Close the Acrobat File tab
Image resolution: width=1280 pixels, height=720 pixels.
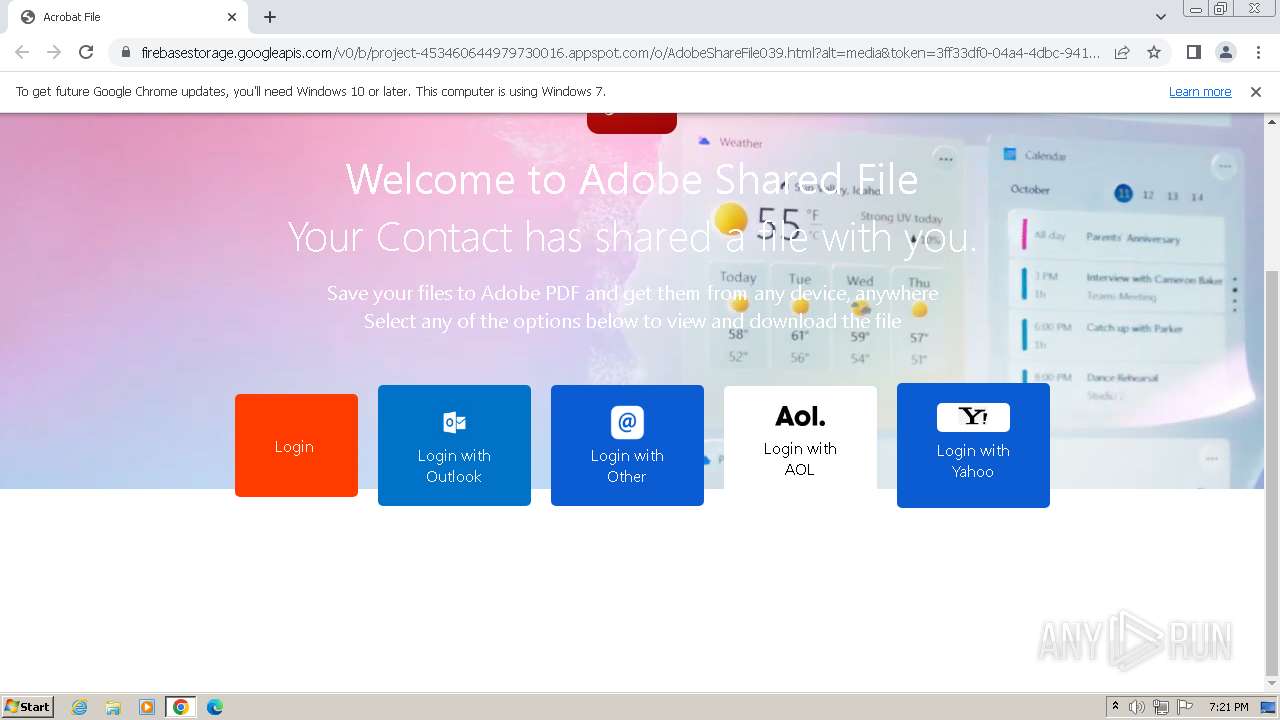pyautogui.click(x=232, y=17)
